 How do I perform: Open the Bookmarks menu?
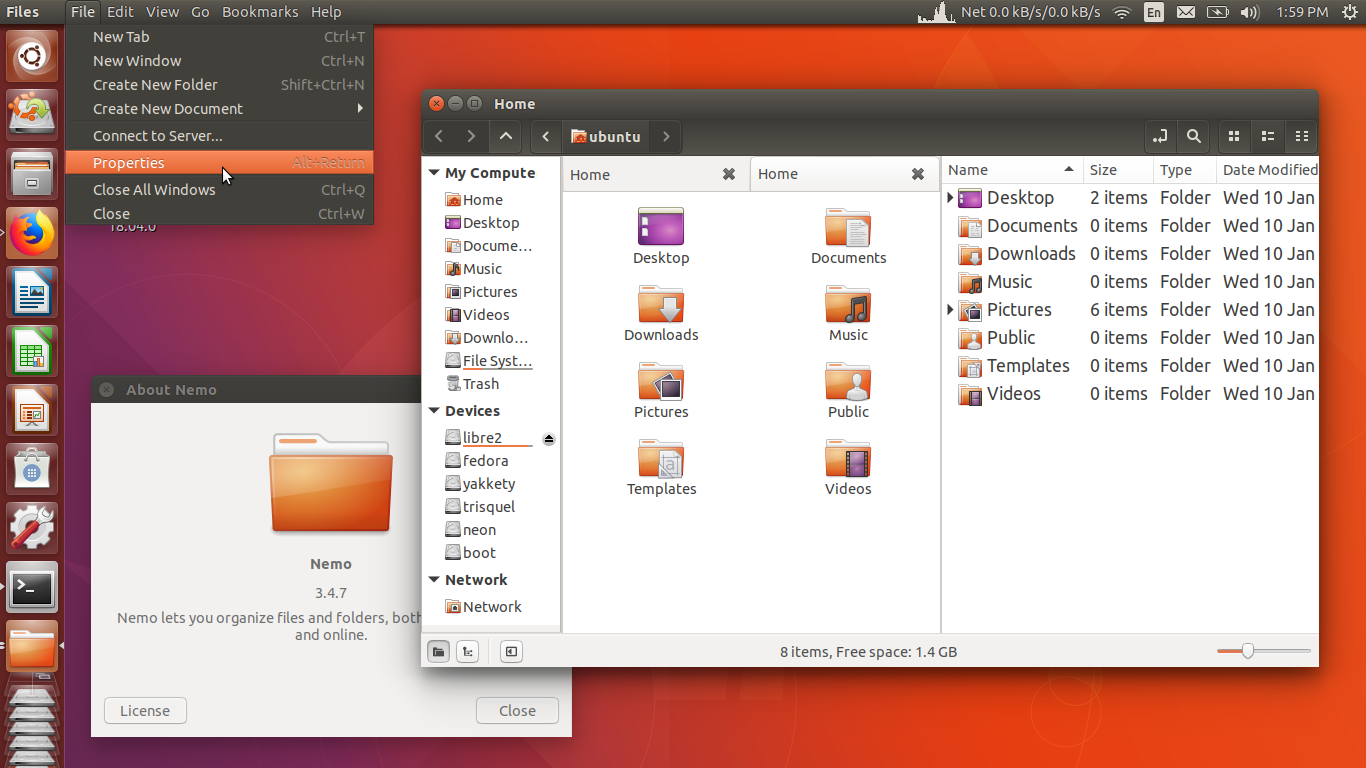click(x=260, y=12)
